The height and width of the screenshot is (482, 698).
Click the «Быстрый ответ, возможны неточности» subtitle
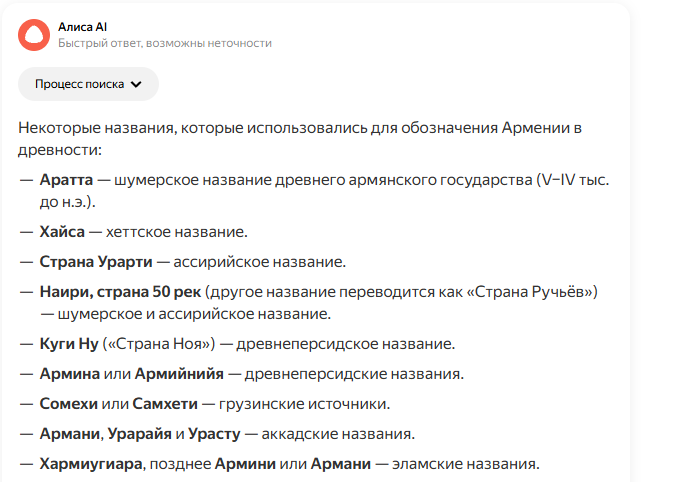(x=164, y=44)
